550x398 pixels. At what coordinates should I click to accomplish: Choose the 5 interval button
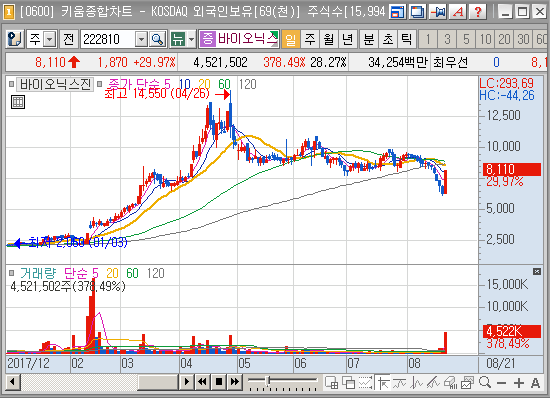click(466, 39)
